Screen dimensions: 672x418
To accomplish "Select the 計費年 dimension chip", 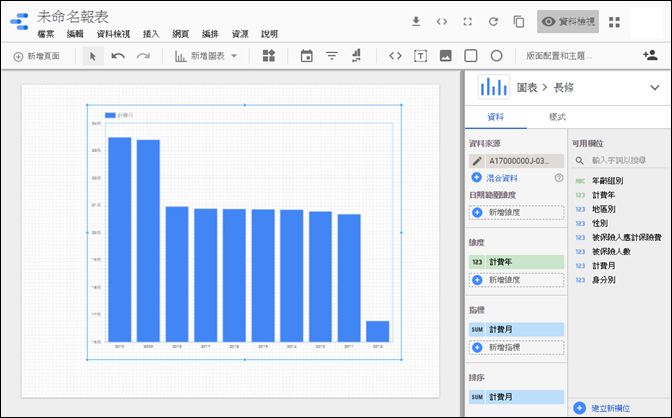I will click(516, 262).
